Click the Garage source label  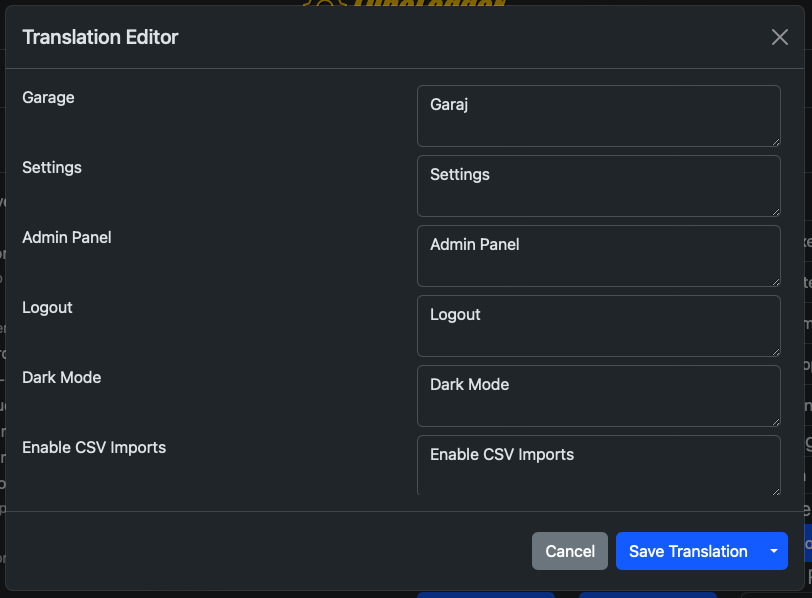click(48, 98)
